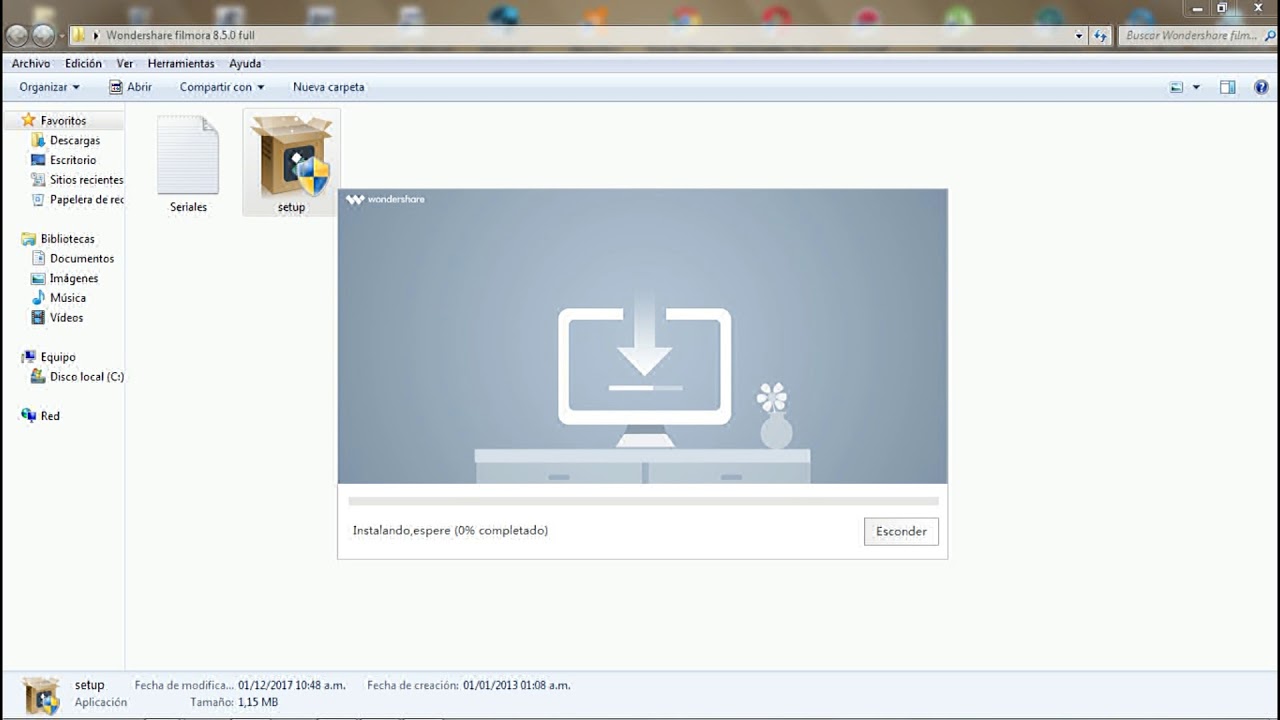
Task: Toggle the preview pane button
Action: pos(1228,88)
